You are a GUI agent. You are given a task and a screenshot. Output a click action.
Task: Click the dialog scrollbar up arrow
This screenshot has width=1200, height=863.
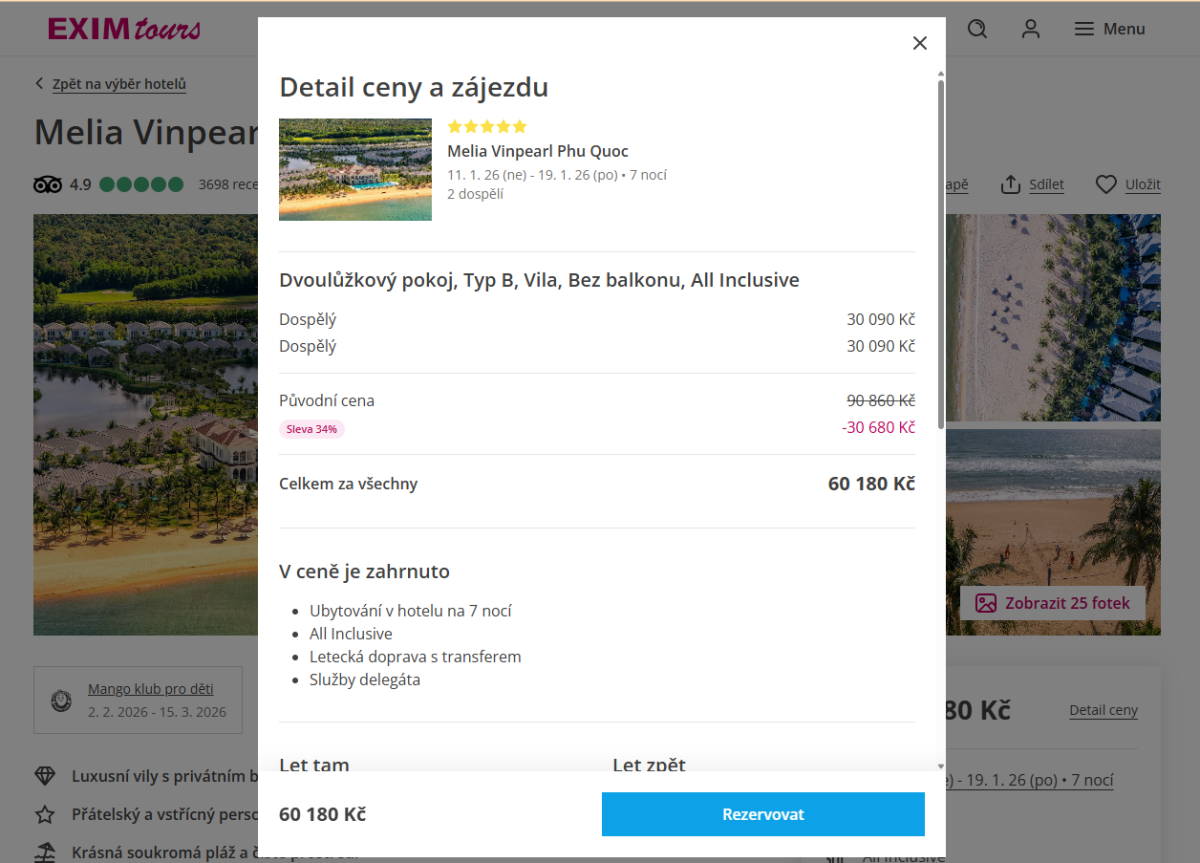point(941,75)
